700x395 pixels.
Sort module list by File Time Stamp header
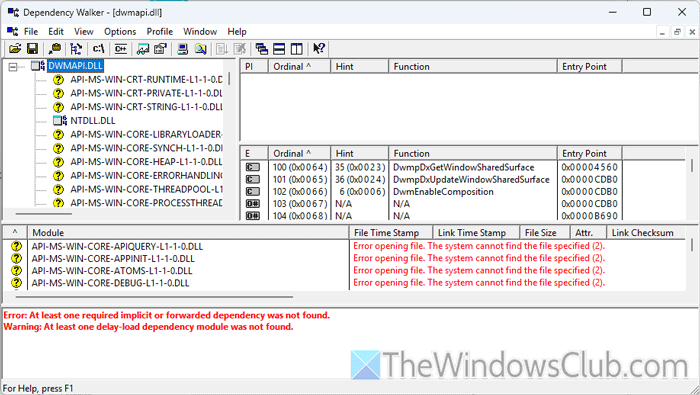tap(391, 233)
